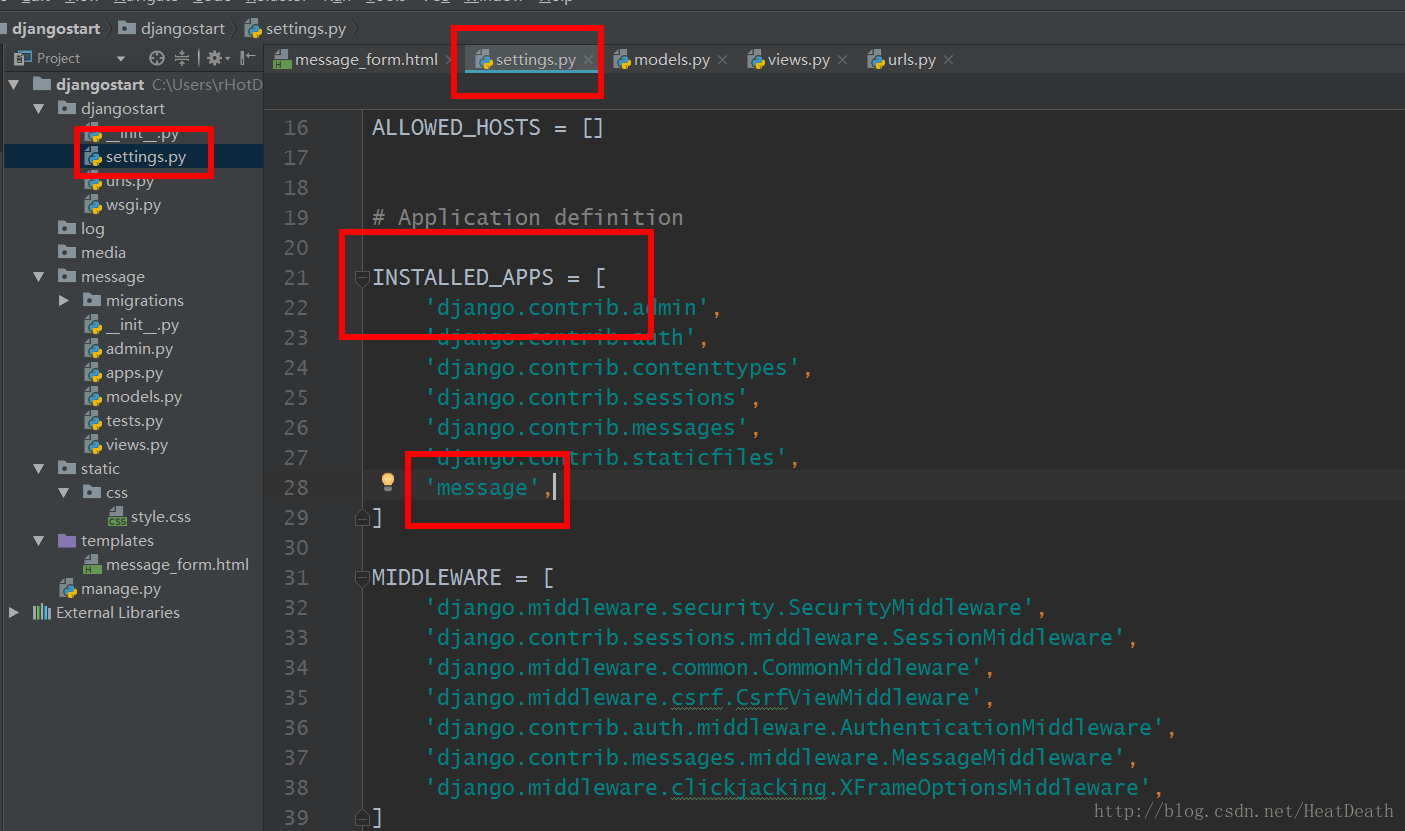Select models.py in the project tree
Image resolution: width=1405 pixels, height=831 pixels.
click(x=133, y=396)
